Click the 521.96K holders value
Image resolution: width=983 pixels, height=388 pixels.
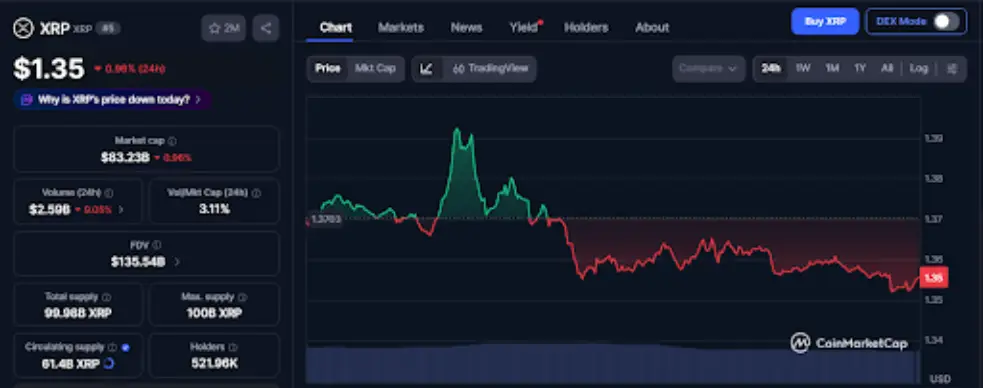click(x=214, y=363)
